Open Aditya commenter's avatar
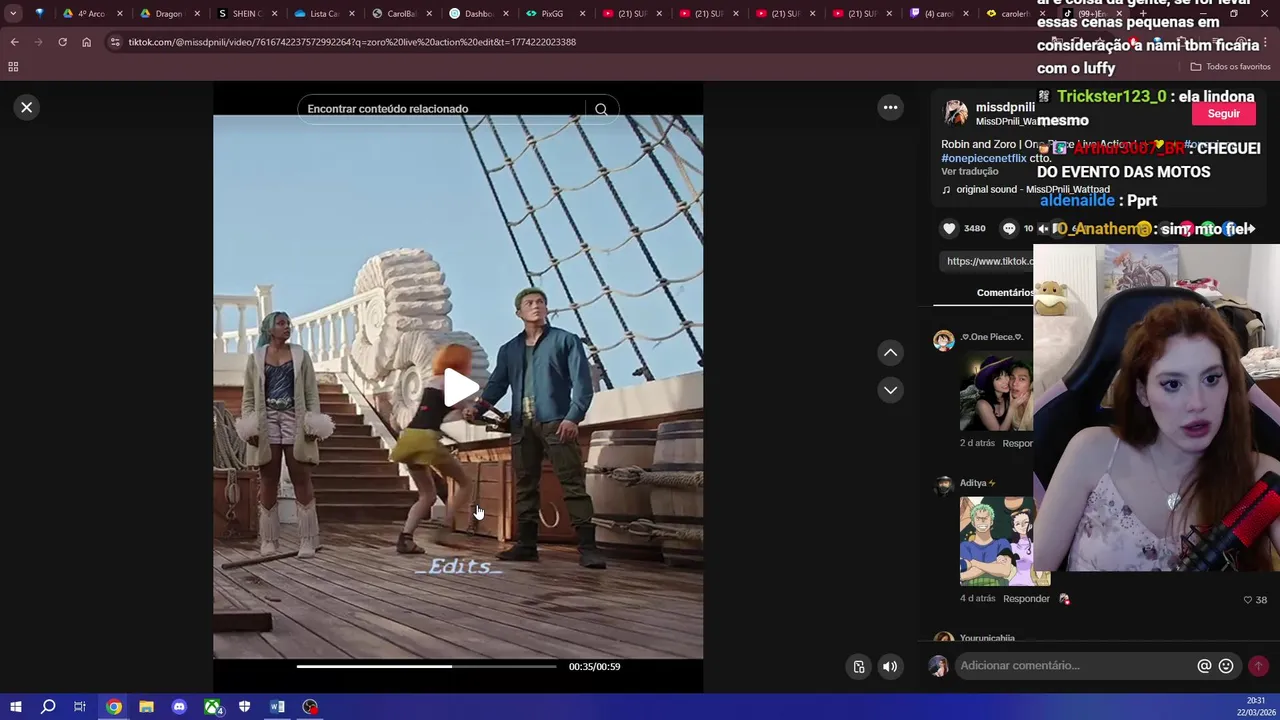1280x720 pixels. (x=943, y=486)
